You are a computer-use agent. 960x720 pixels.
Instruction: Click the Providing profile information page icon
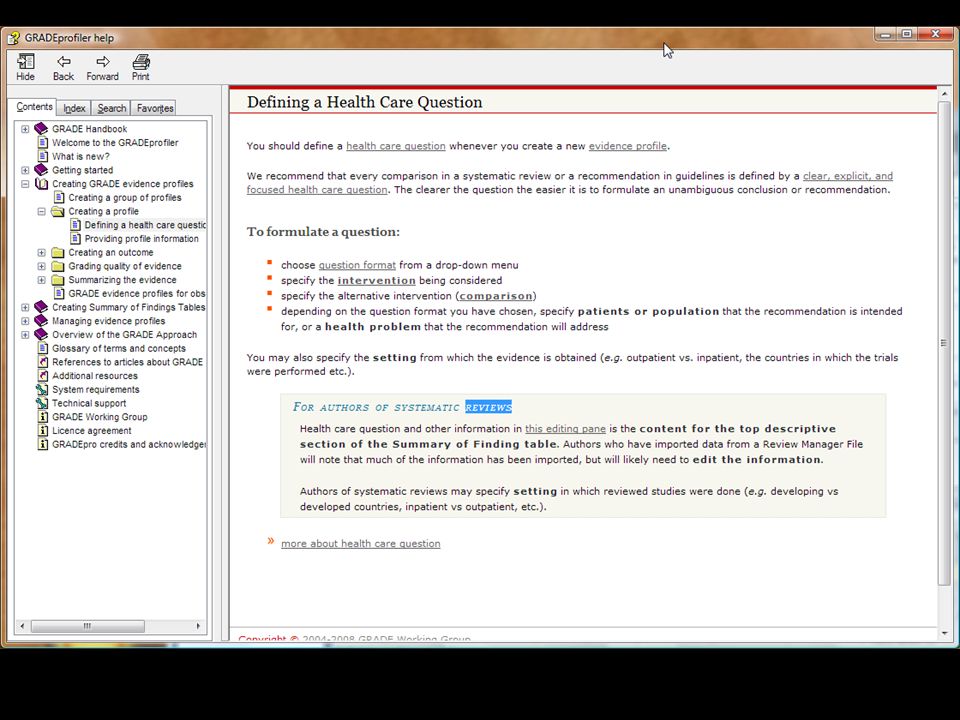click(75, 239)
